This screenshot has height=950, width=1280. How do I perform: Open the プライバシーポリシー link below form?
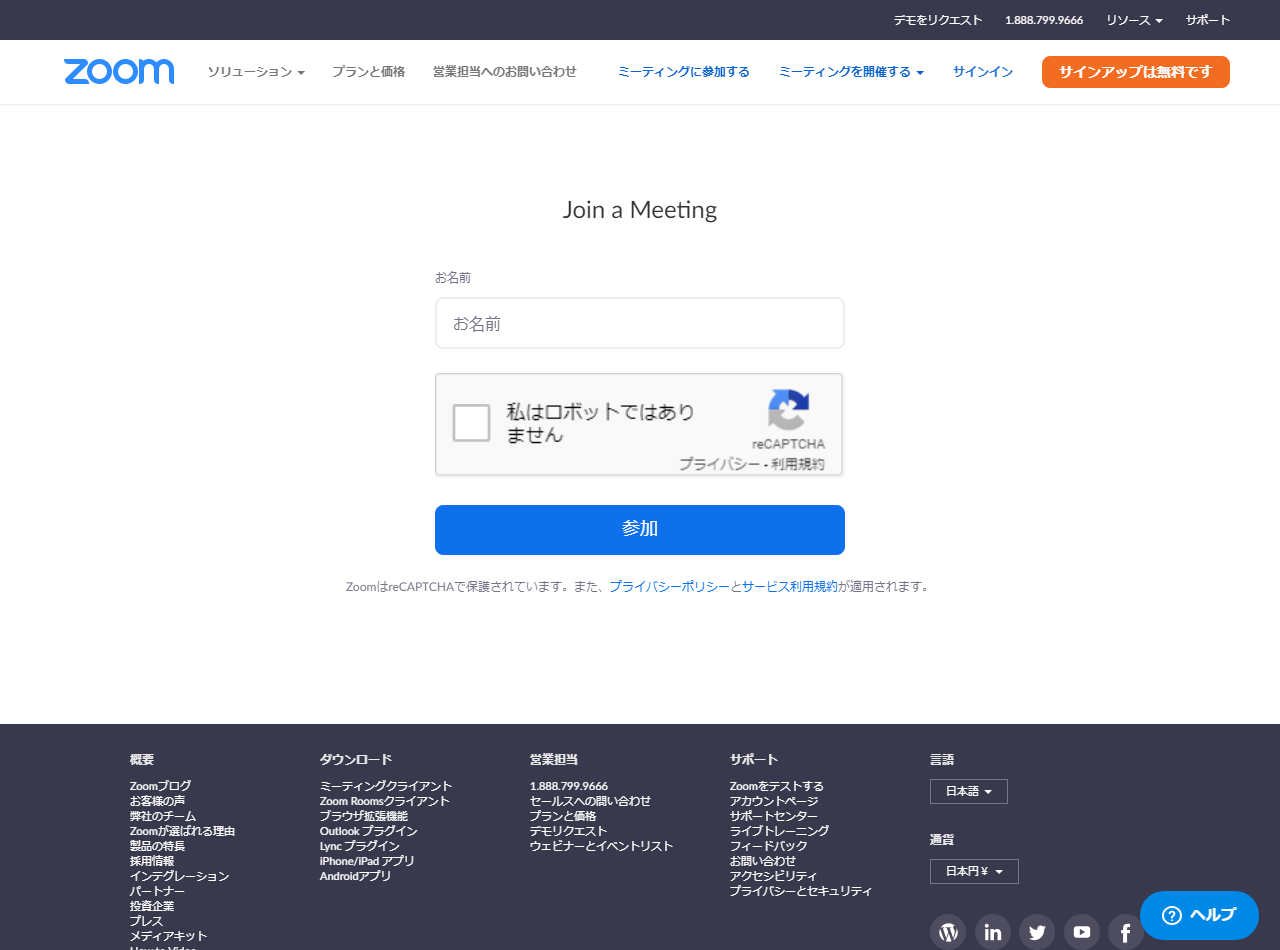coord(669,587)
